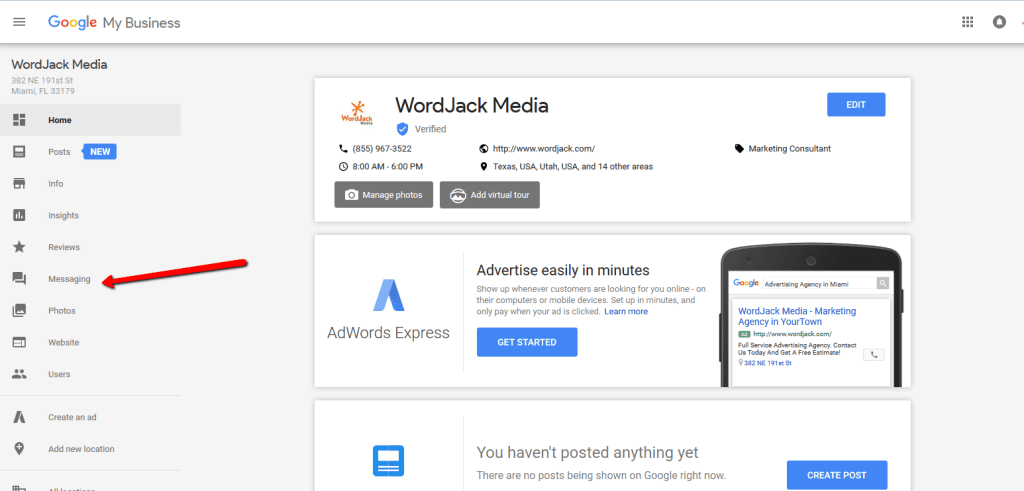The image size is (1024, 491).
Task: Click the Google My Business logo
Action: click(x=114, y=23)
